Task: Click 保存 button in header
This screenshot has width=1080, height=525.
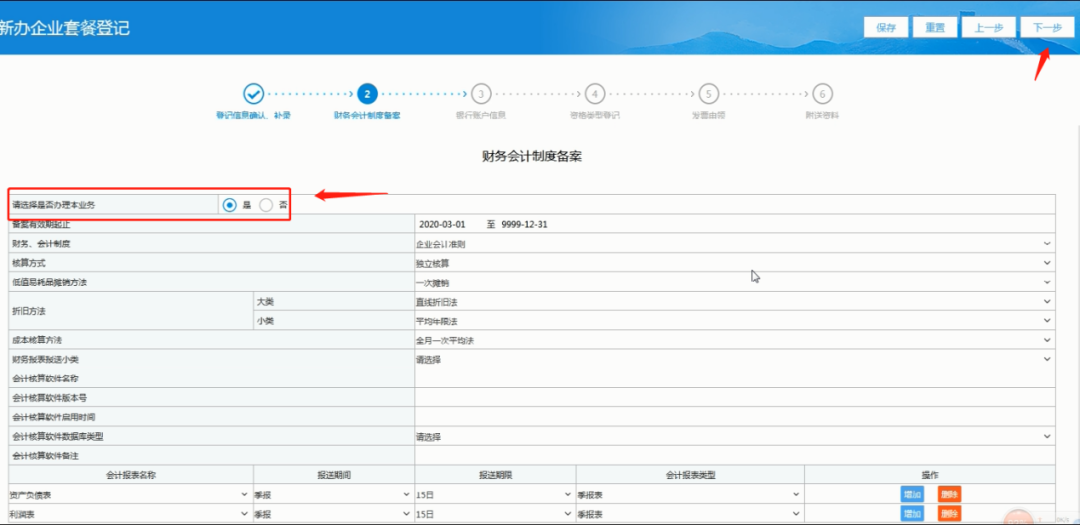Action: click(886, 28)
